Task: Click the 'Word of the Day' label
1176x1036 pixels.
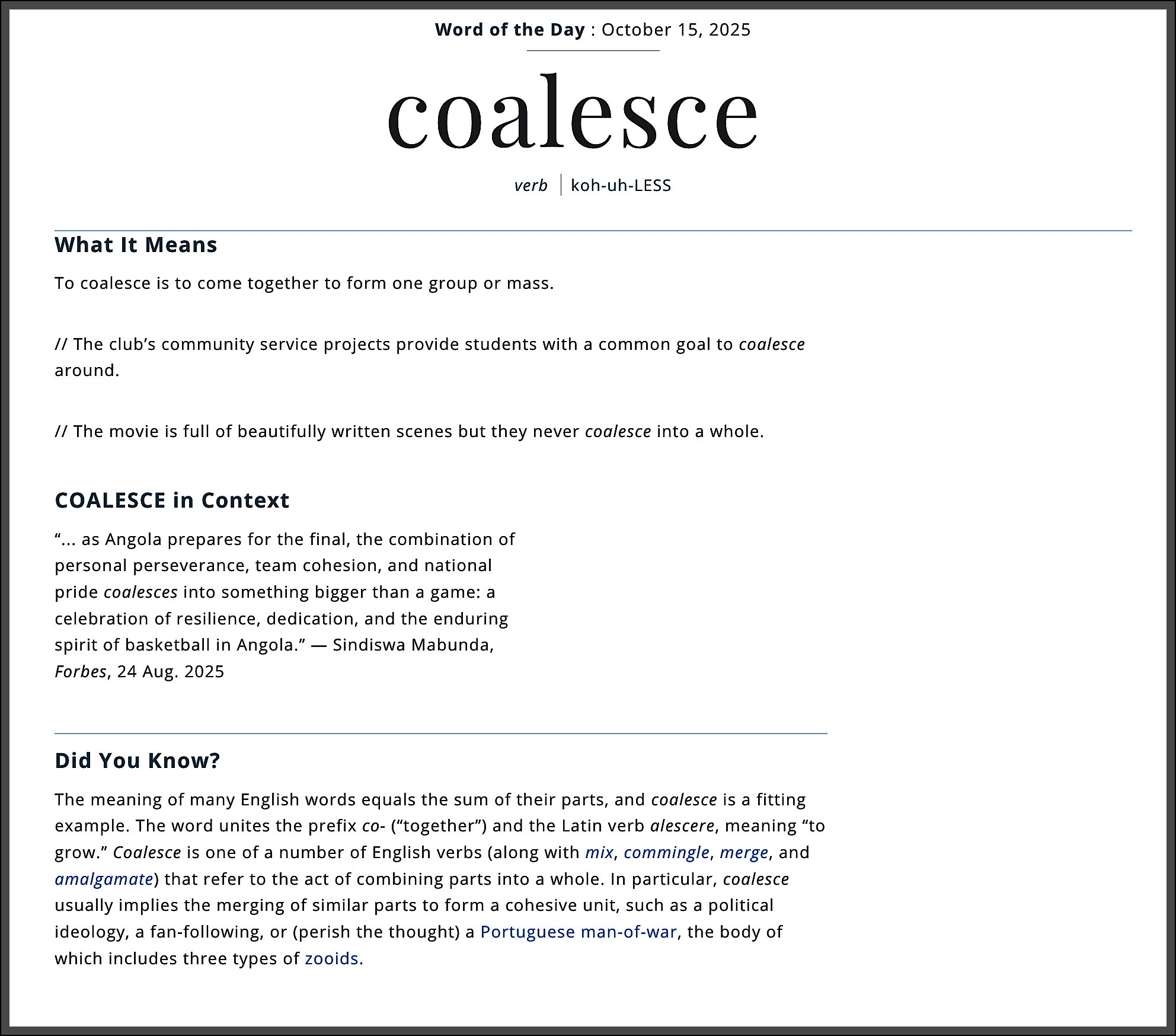Action: pyautogui.click(x=510, y=30)
